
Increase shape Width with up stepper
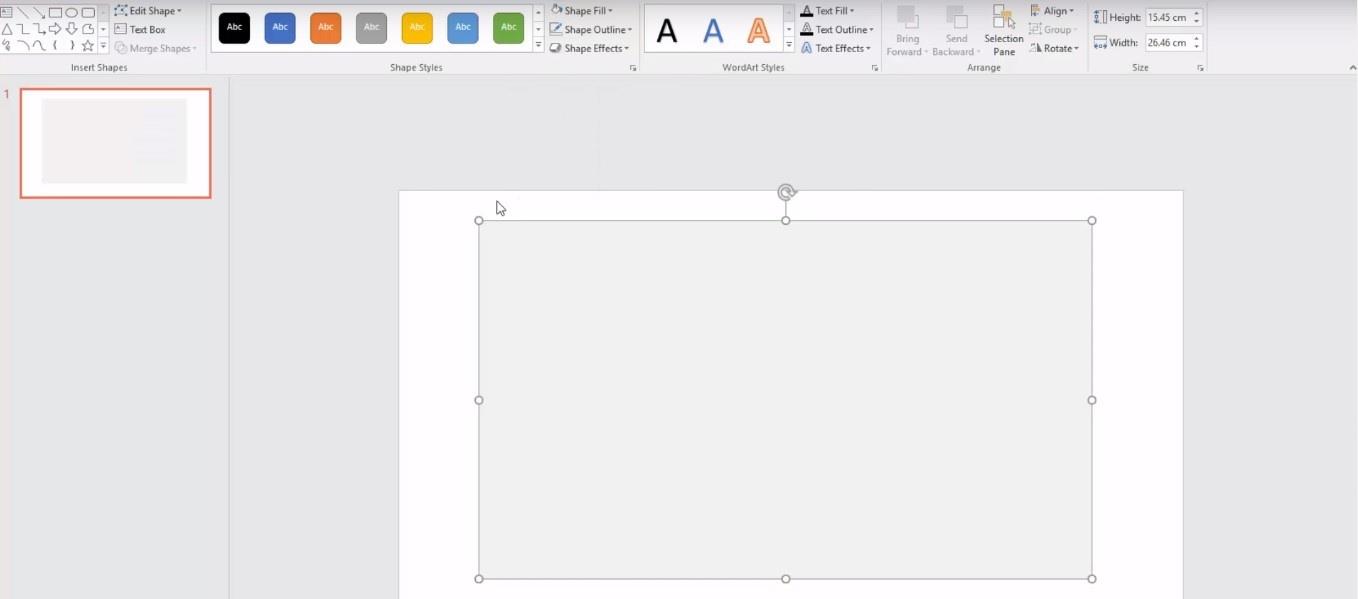[x=1197, y=38]
